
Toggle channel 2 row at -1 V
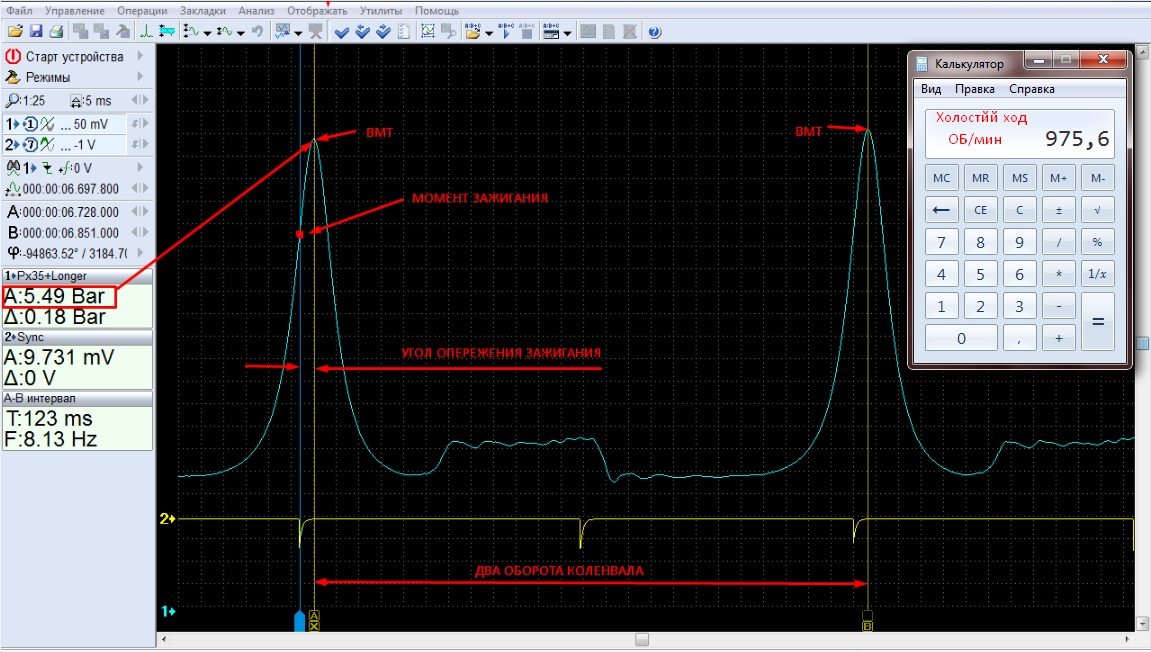pos(65,145)
